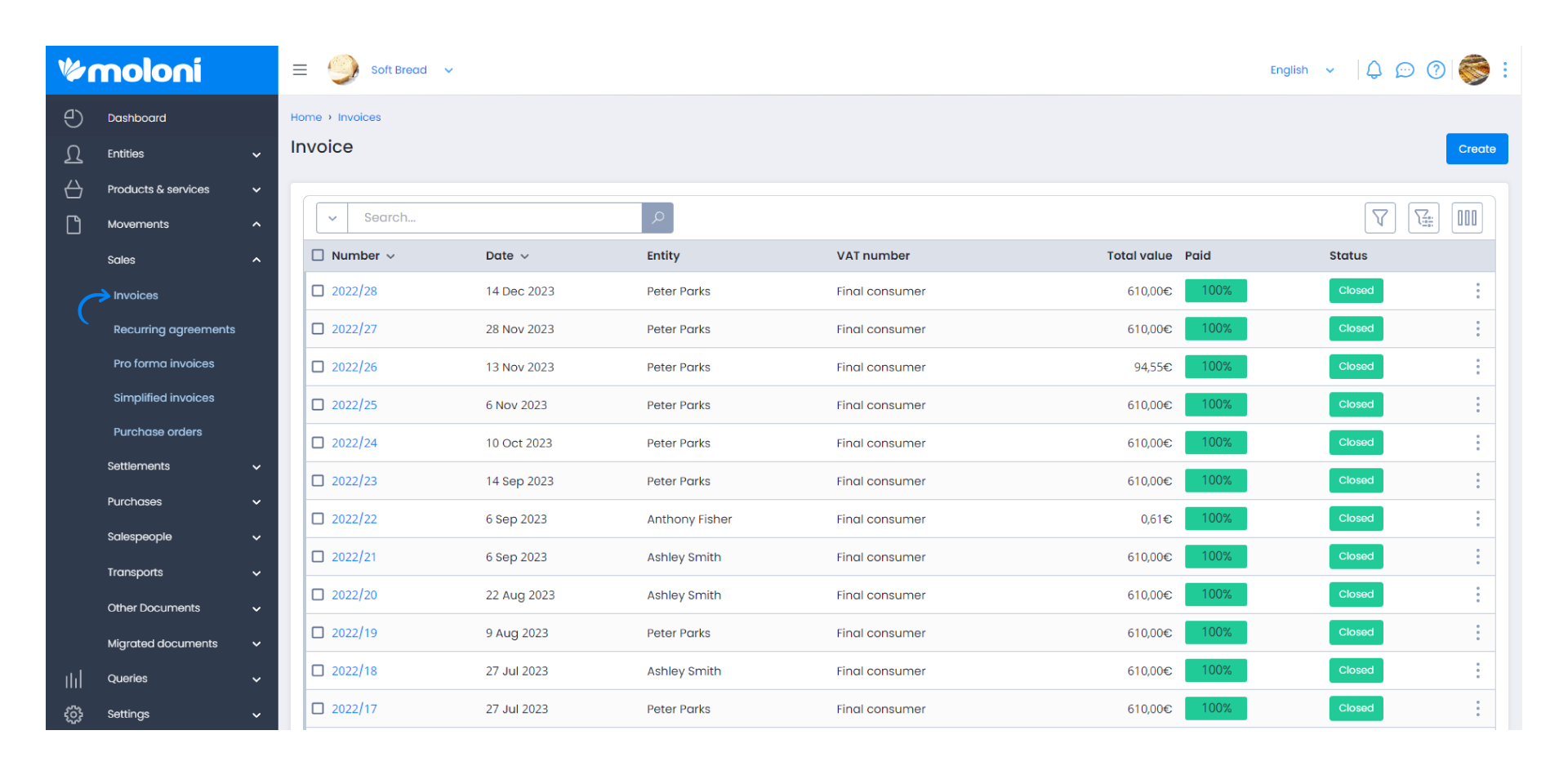Click the Dashboard pie icon

click(73, 118)
